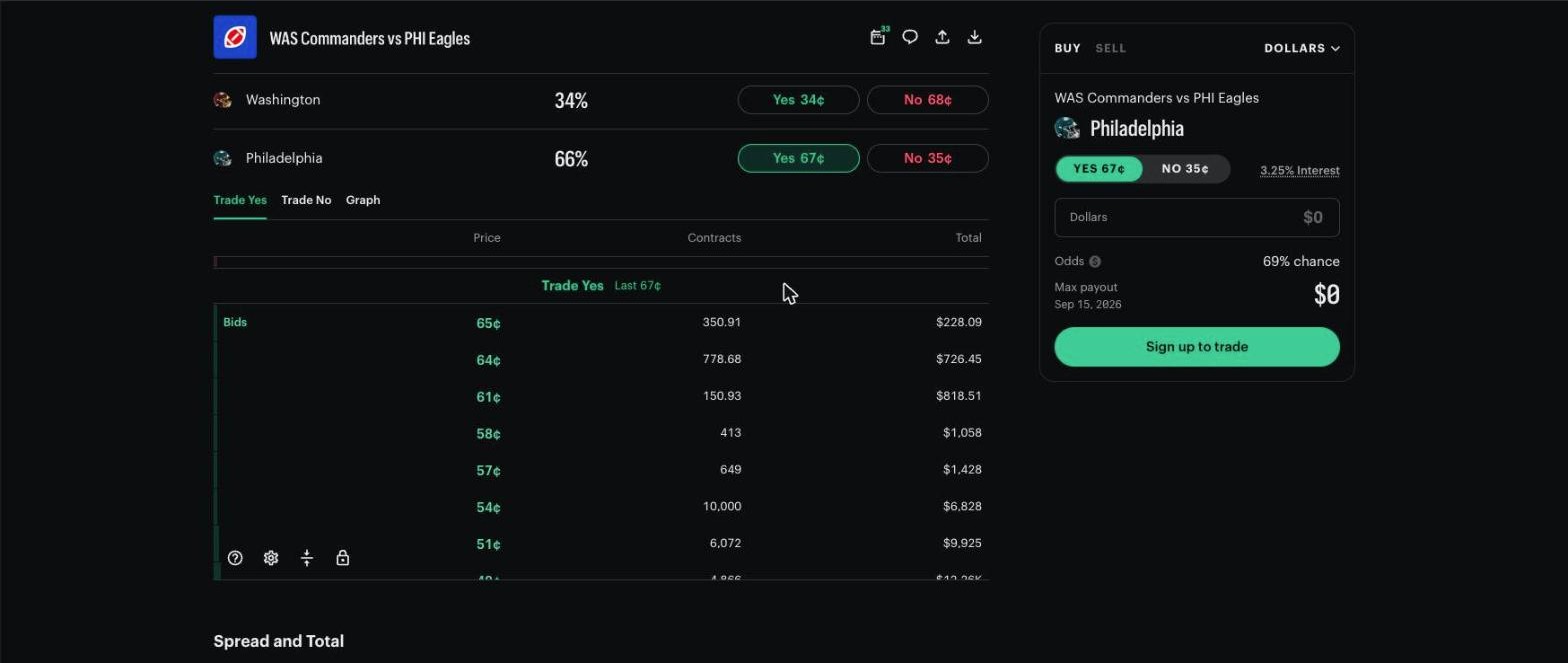Click the 54¢ bid price
The image size is (1568, 663).
(488, 508)
